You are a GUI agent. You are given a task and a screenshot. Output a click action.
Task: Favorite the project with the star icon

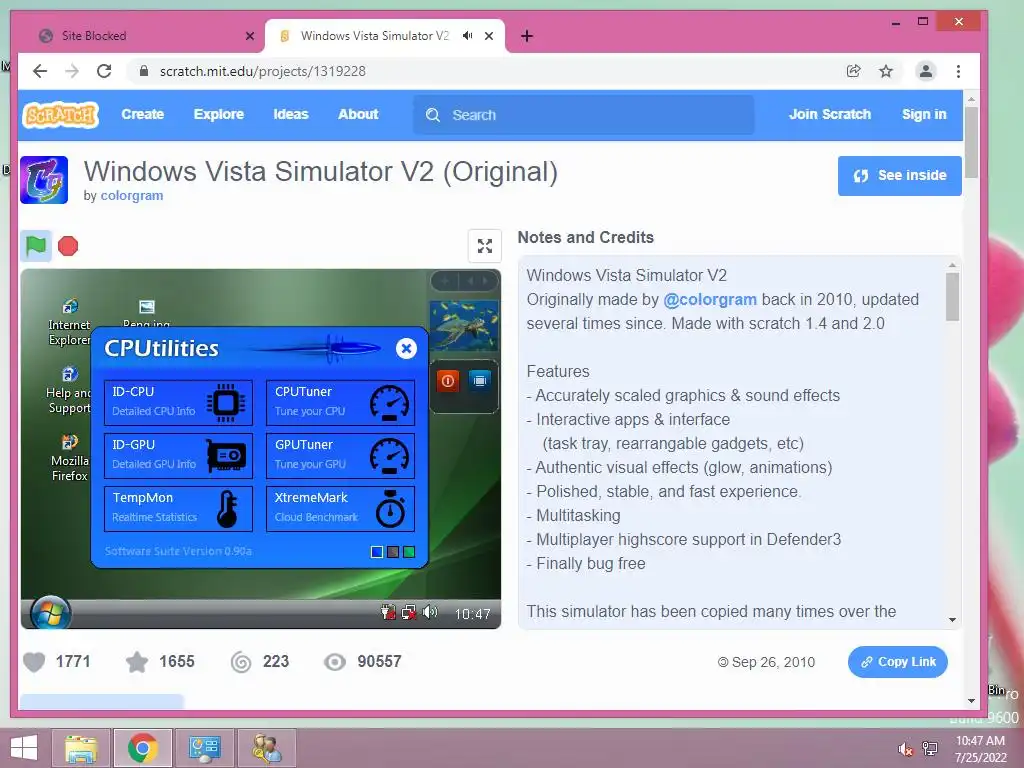(x=137, y=662)
